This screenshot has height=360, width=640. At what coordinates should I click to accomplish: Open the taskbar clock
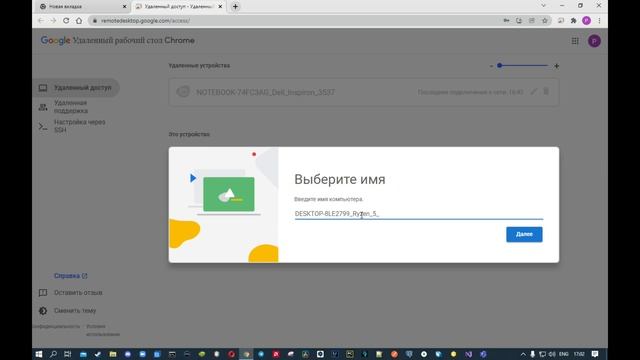coord(579,354)
